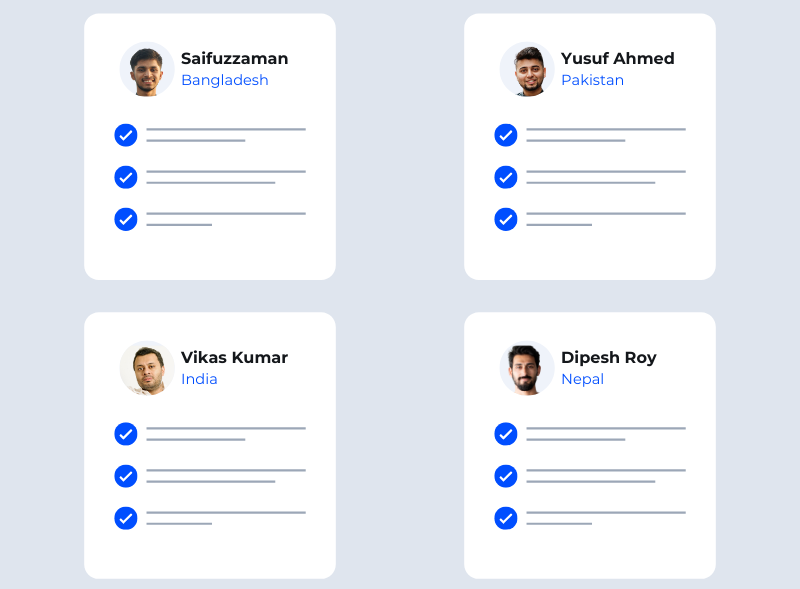Click the profile photo beside the name Vikas Kumar
Viewport: 800px width, 589px height.
pyautogui.click(x=147, y=368)
